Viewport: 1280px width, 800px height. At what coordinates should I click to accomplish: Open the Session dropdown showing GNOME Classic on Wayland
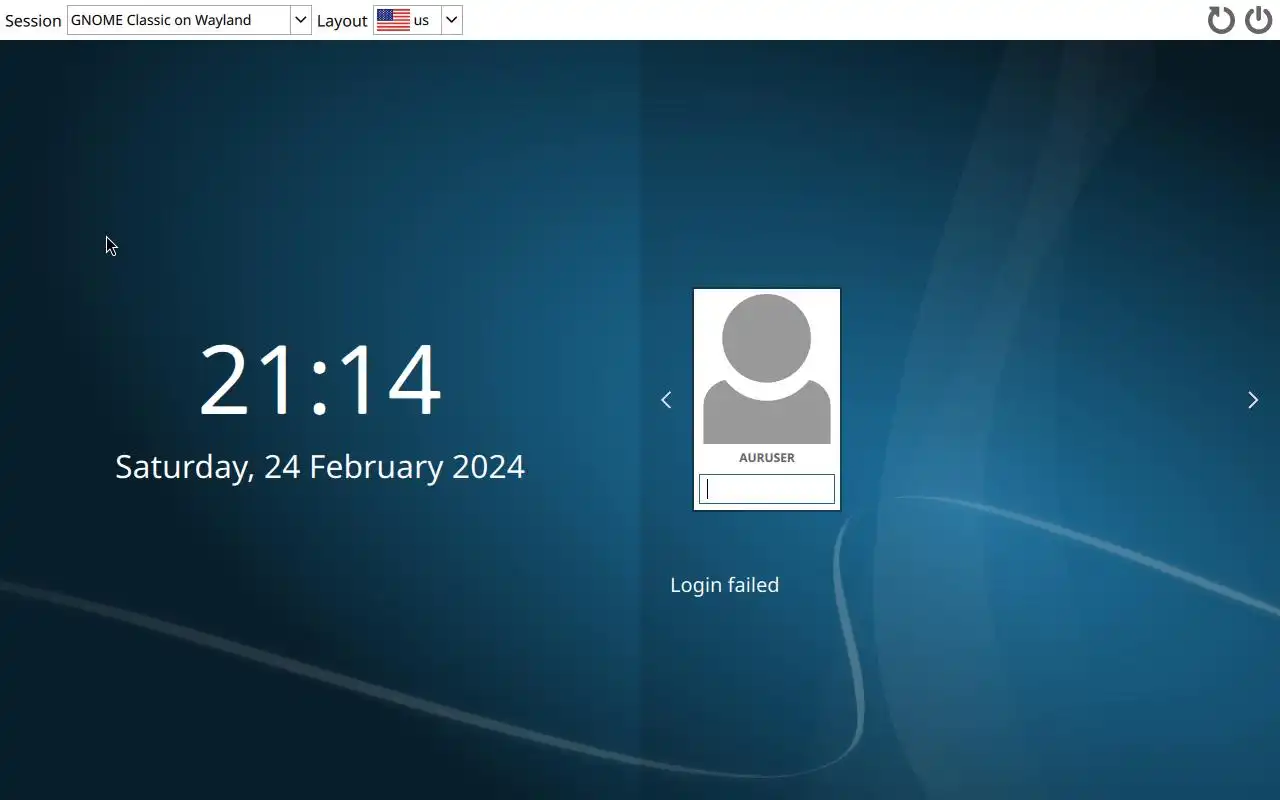(x=189, y=20)
